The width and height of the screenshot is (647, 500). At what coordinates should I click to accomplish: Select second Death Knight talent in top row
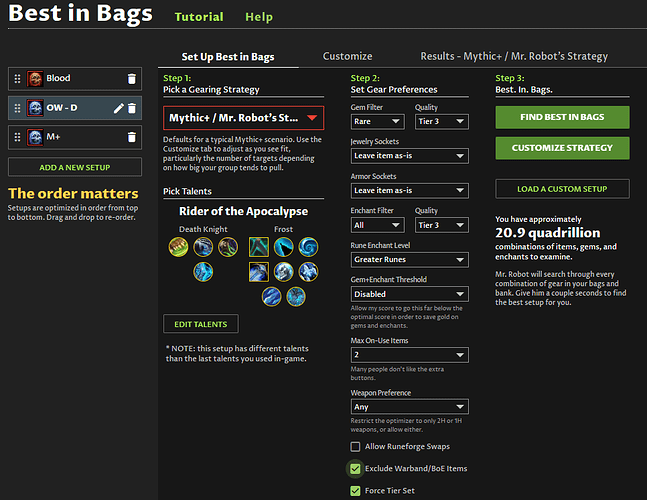203,247
